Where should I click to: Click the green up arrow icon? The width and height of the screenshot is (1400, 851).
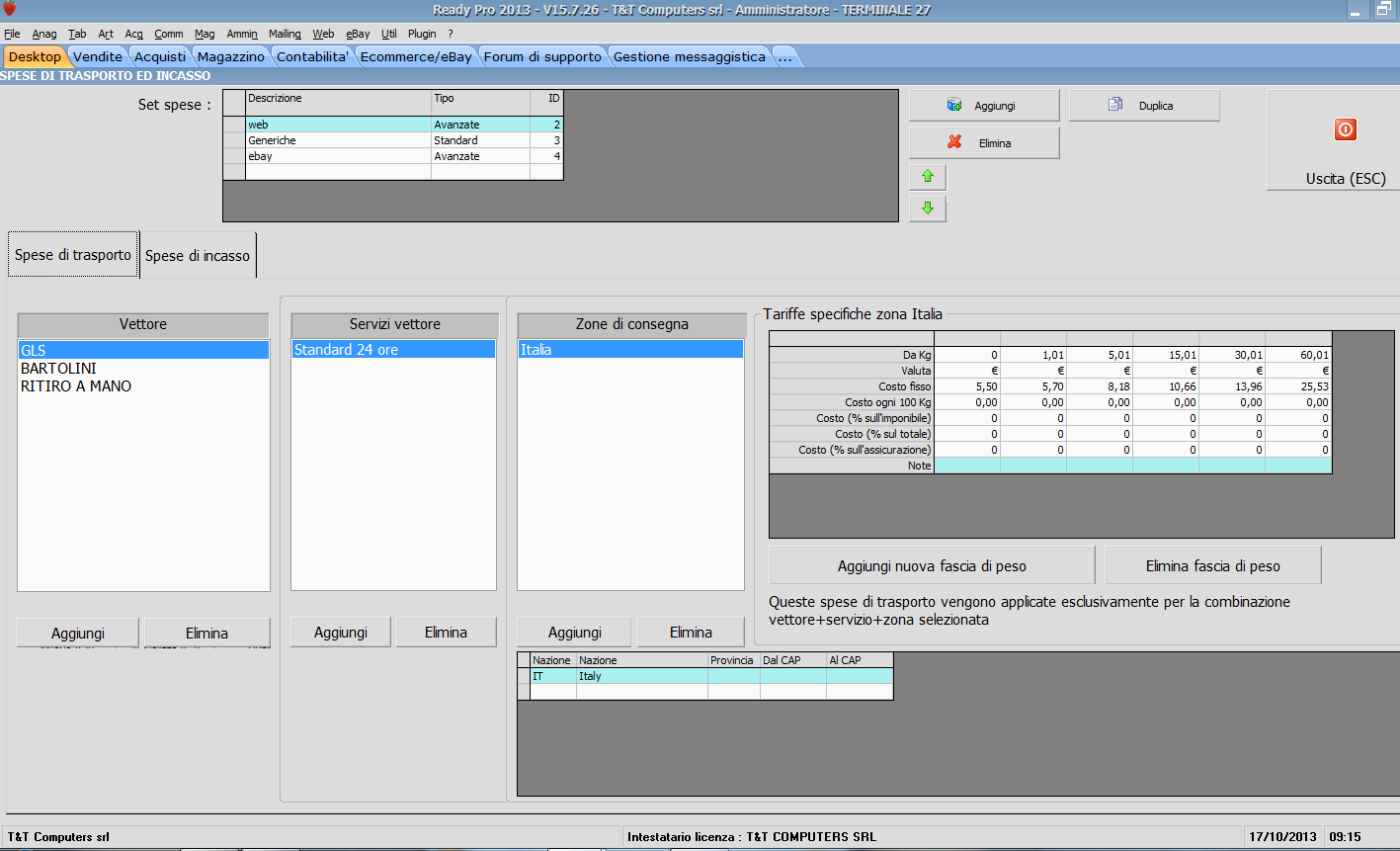pyautogui.click(x=927, y=177)
